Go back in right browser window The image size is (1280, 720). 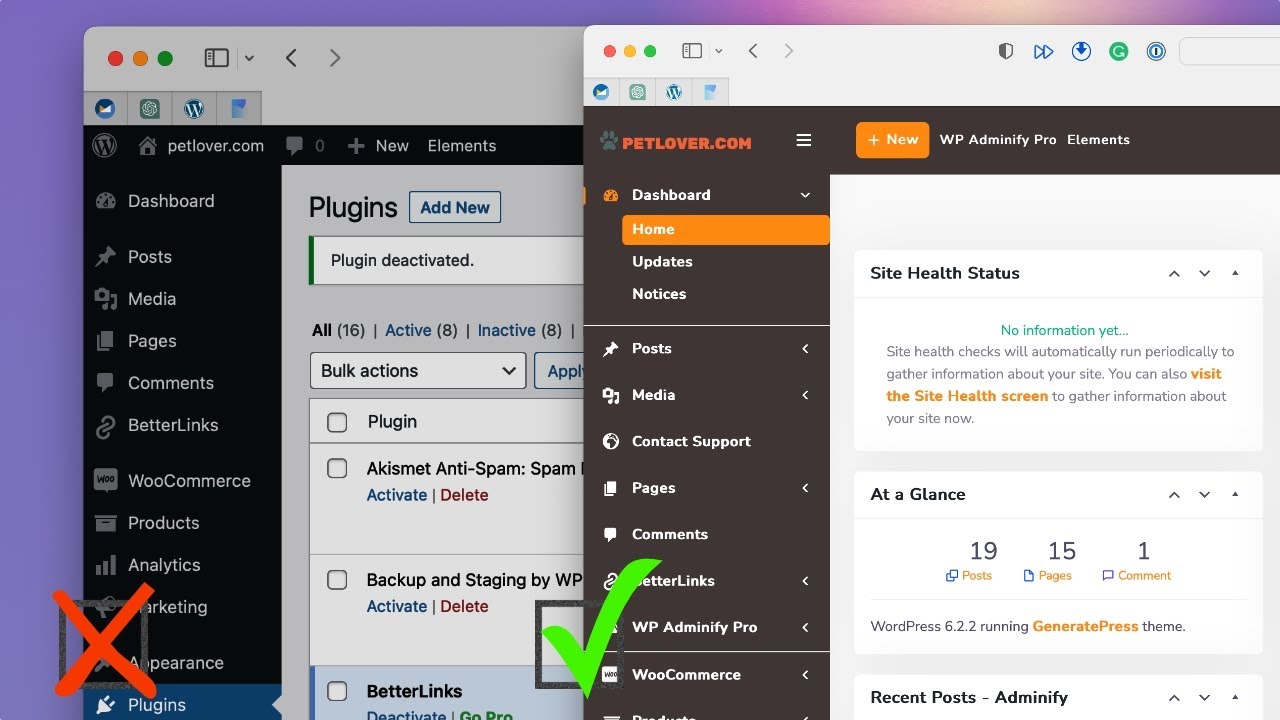point(753,51)
